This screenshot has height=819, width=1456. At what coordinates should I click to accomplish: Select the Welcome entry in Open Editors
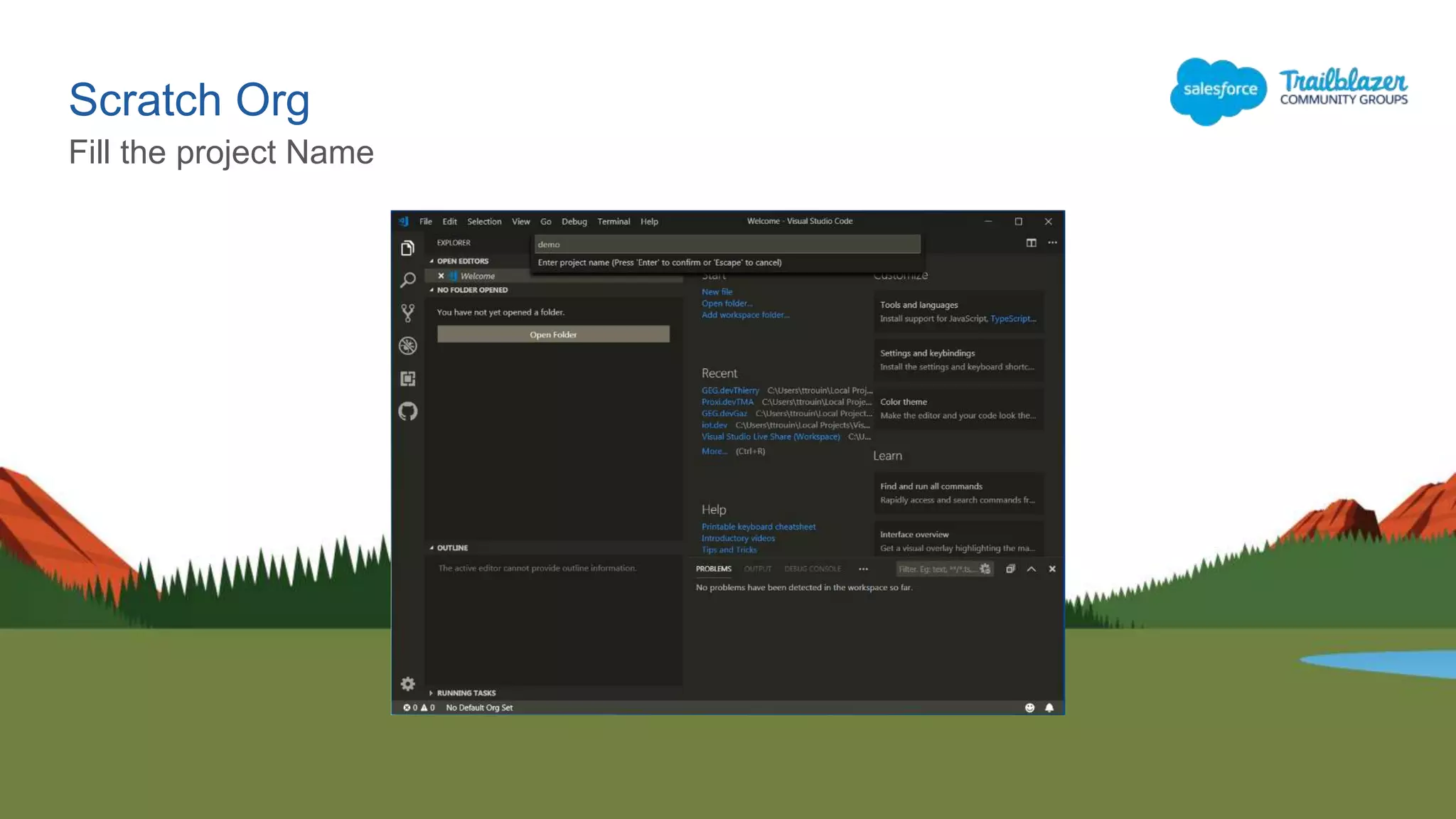tap(477, 276)
